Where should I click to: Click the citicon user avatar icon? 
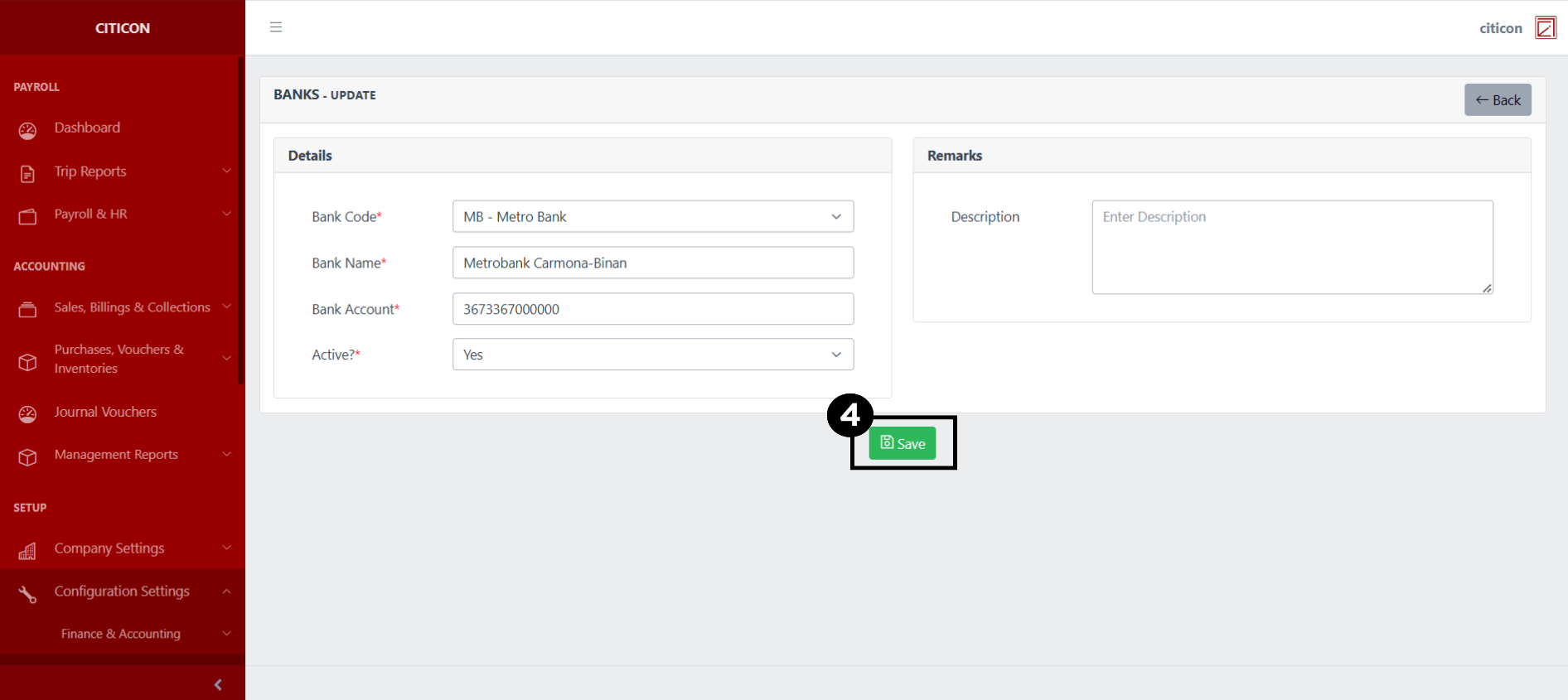click(1545, 27)
